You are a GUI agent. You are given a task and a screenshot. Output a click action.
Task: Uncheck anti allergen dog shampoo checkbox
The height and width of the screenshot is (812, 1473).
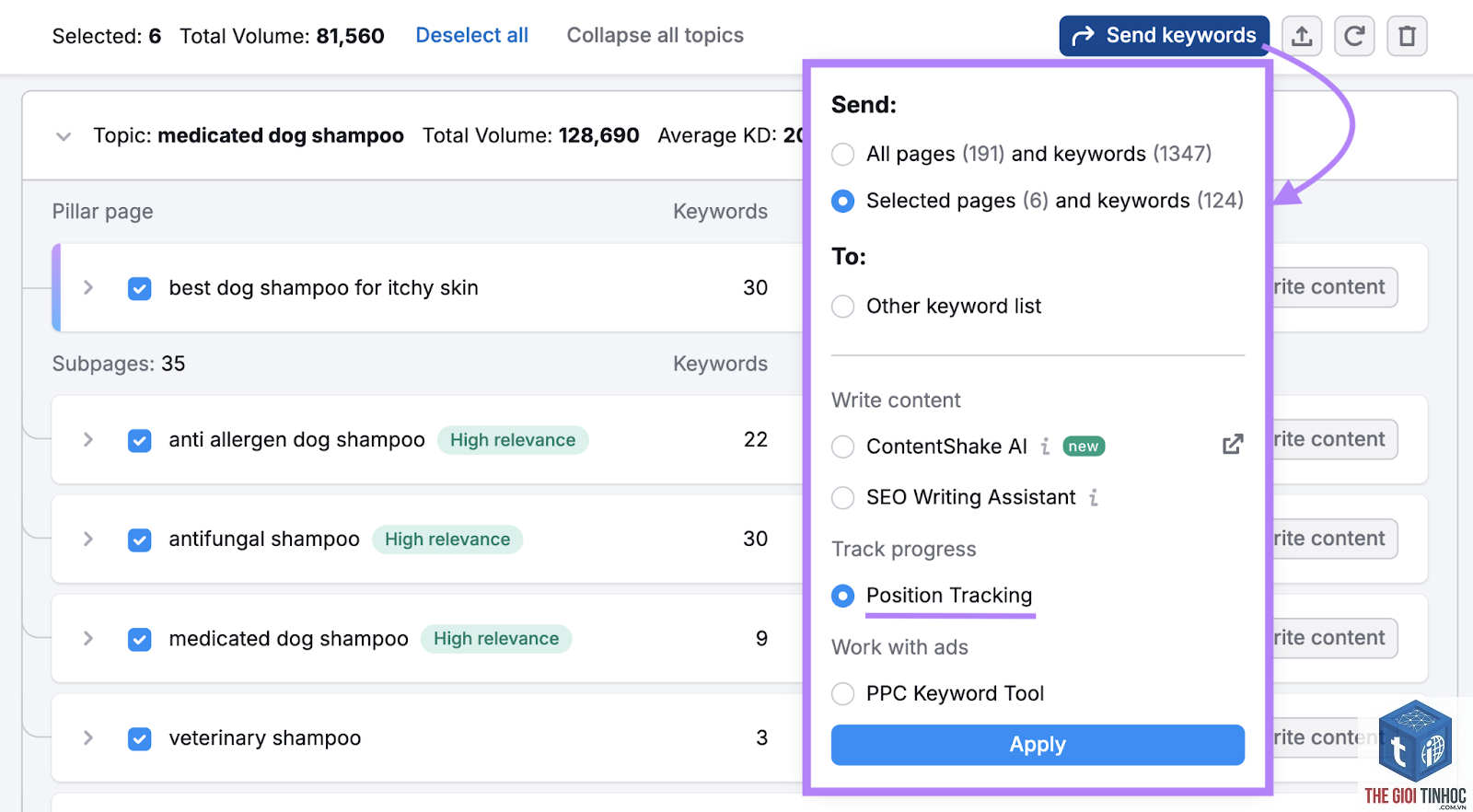click(140, 441)
